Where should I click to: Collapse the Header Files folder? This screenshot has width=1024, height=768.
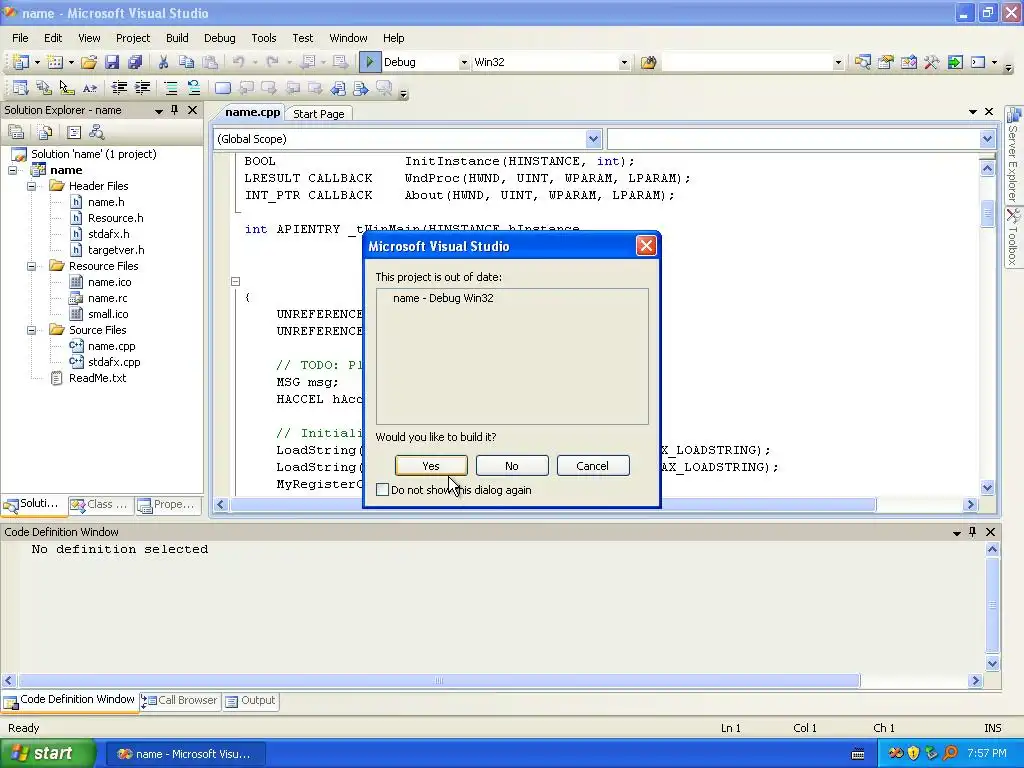[31, 186]
